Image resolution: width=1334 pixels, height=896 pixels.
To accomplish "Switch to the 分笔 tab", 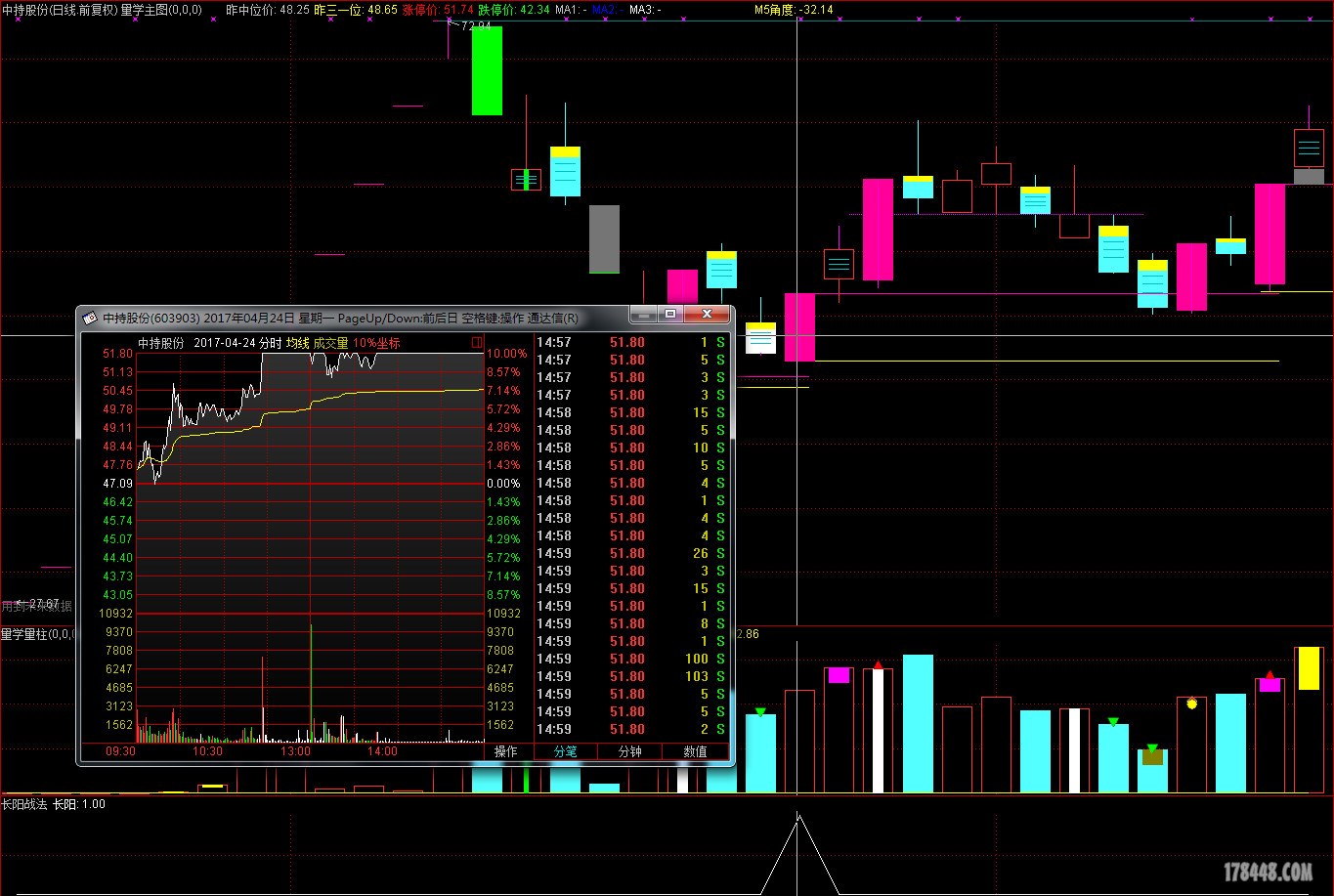I will tap(566, 751).
